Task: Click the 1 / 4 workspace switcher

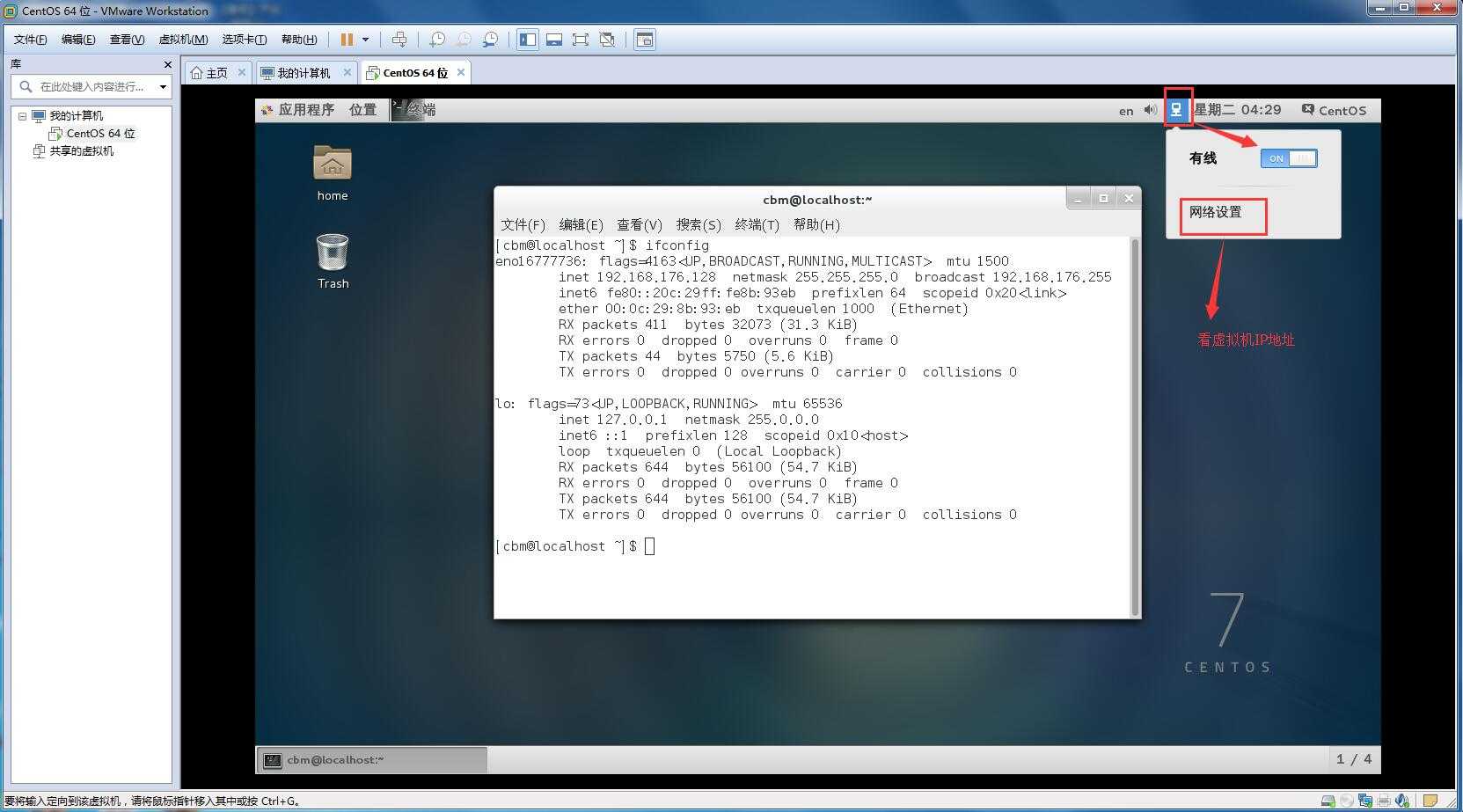Action: tap(1353, 759)
